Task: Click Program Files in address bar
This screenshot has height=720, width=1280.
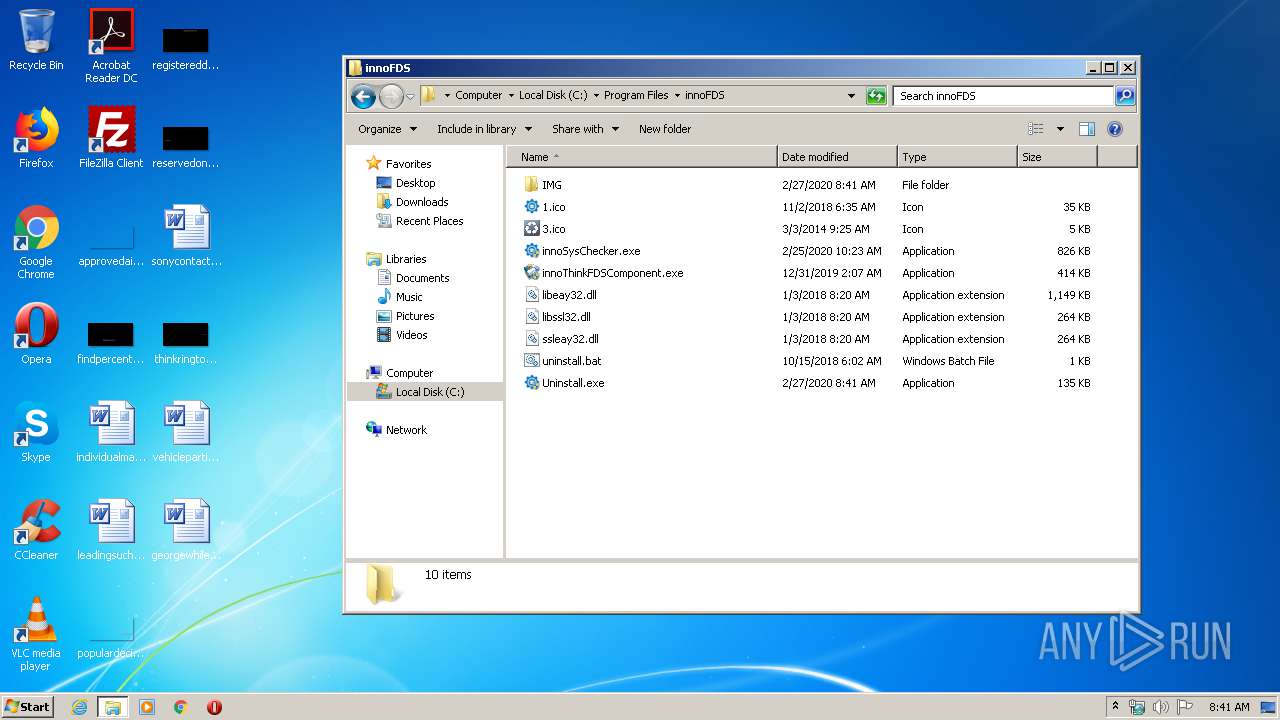Action: point(636,96)
